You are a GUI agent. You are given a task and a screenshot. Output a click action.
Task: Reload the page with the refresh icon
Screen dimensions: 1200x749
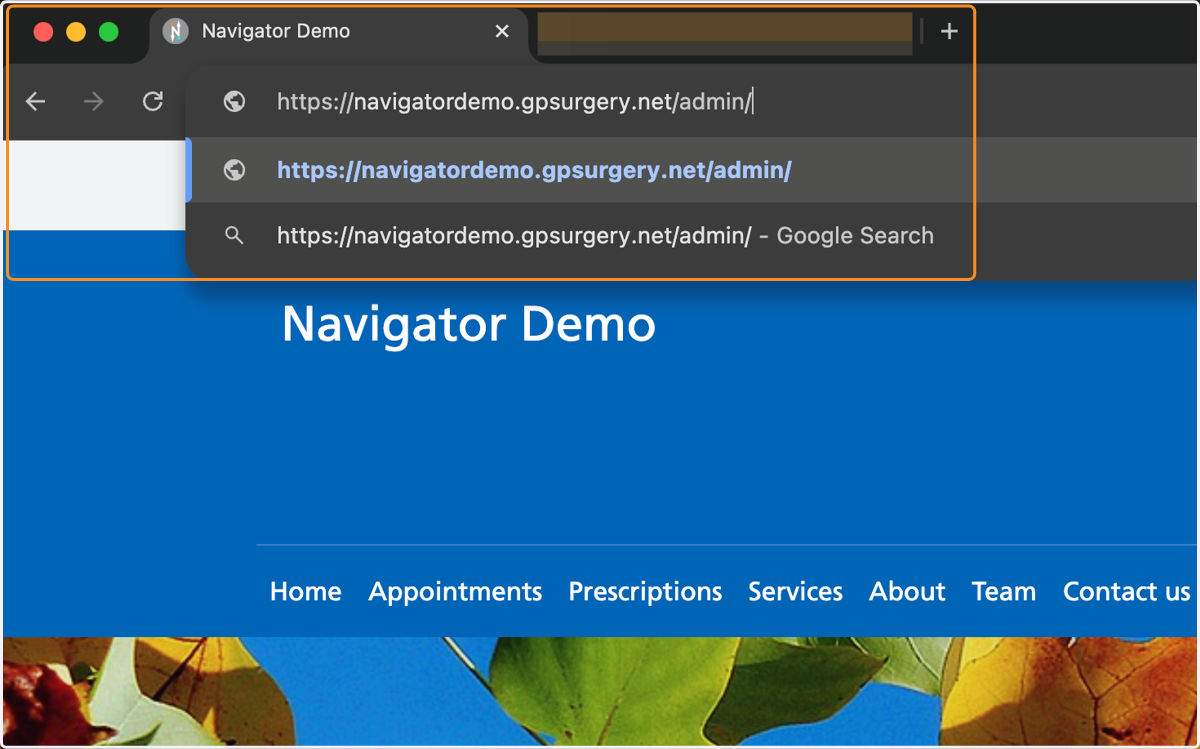(x=152, y=101)
